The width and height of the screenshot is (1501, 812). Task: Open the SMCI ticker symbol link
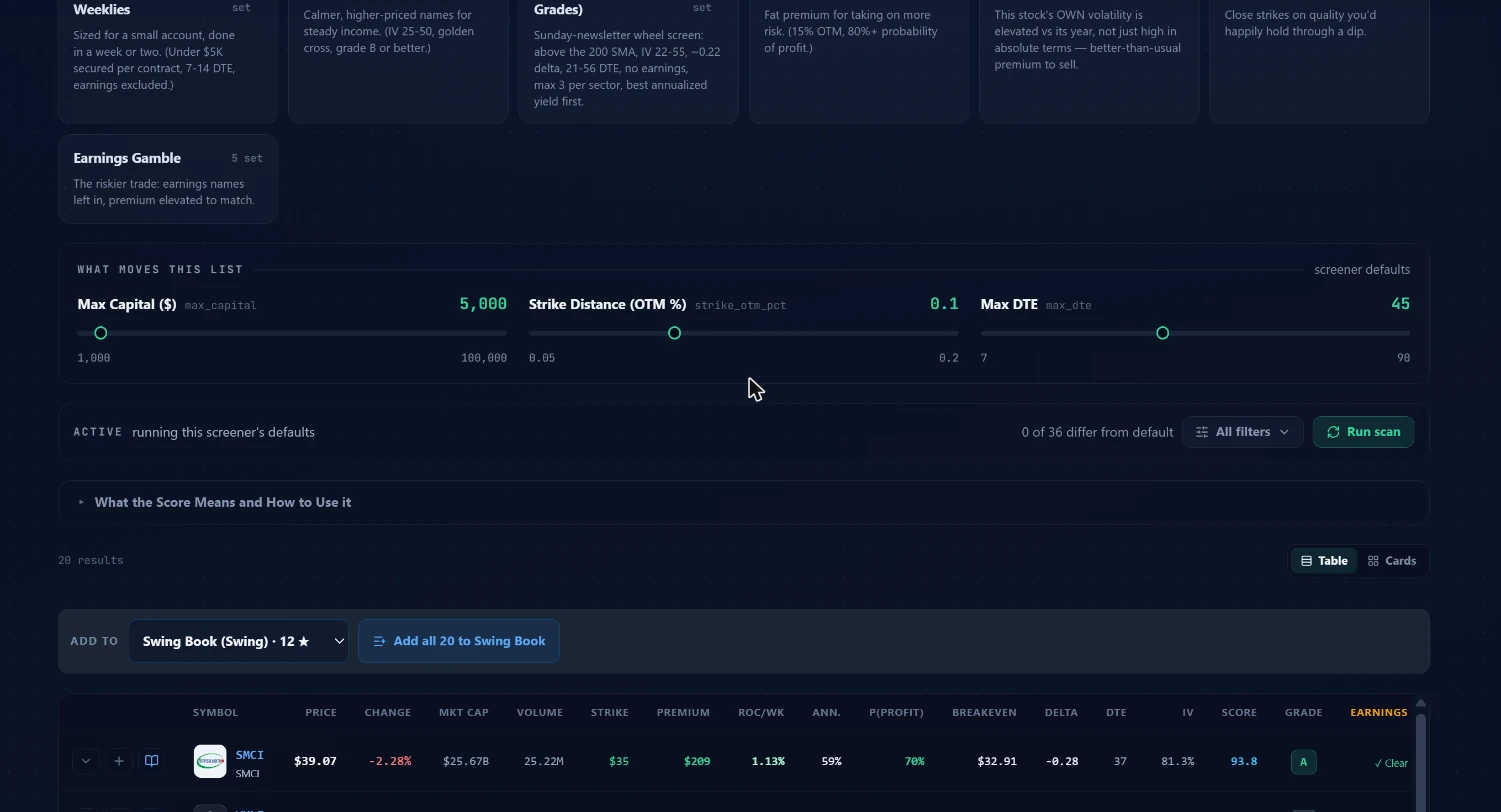(x=250, y=755)
